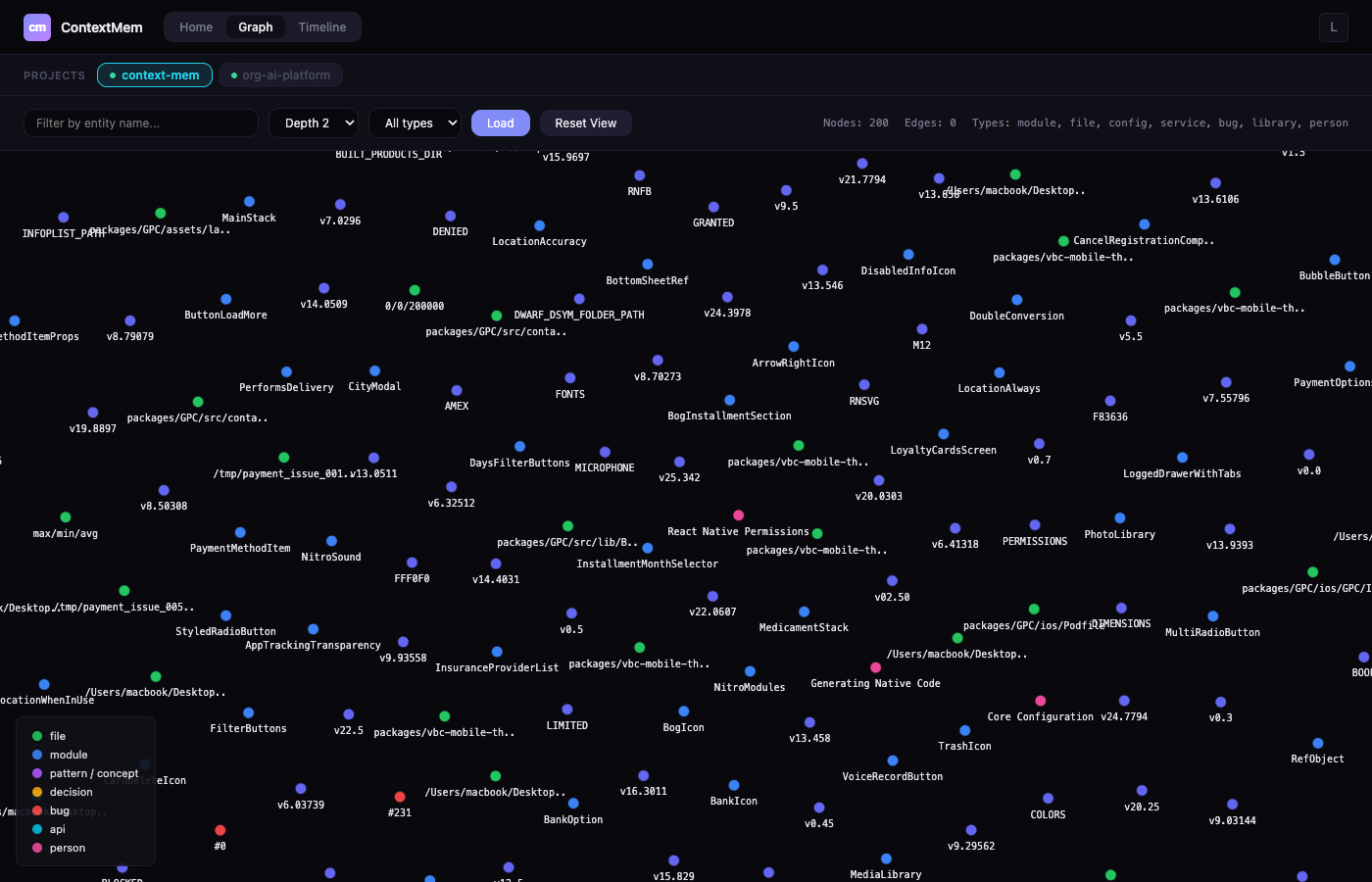Select the NitroModules node
Image resolution: width=1372 pixels, height=882 pixels.
coord(750,671)
